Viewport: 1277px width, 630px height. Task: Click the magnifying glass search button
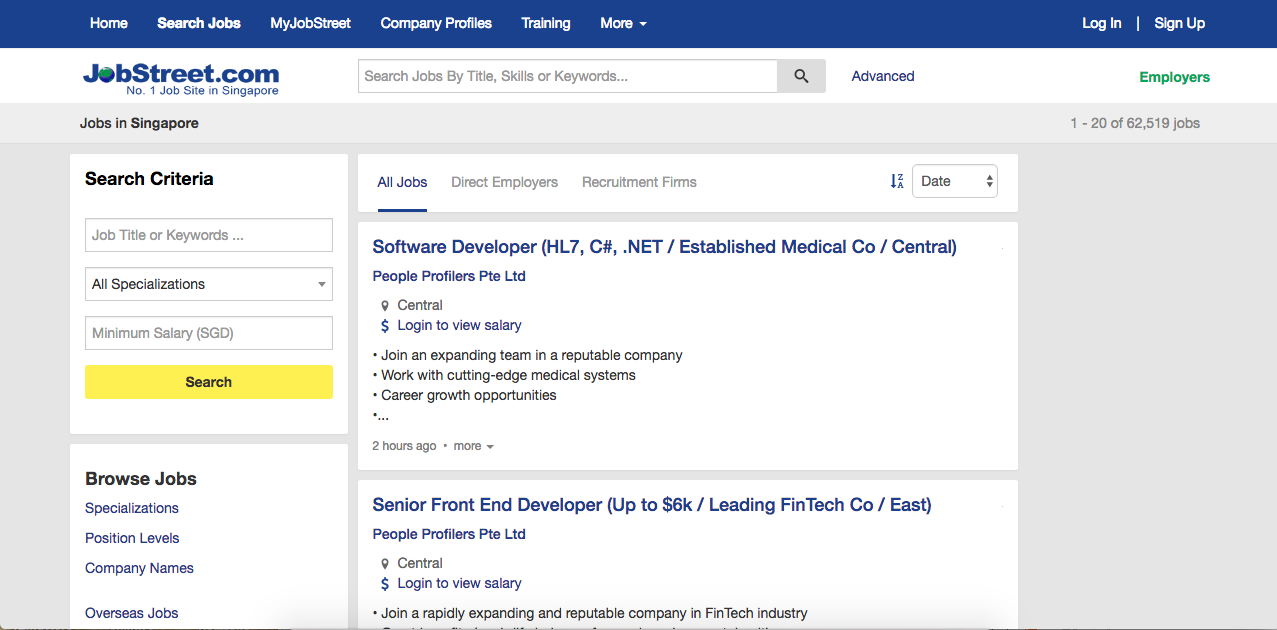(801, 76)
